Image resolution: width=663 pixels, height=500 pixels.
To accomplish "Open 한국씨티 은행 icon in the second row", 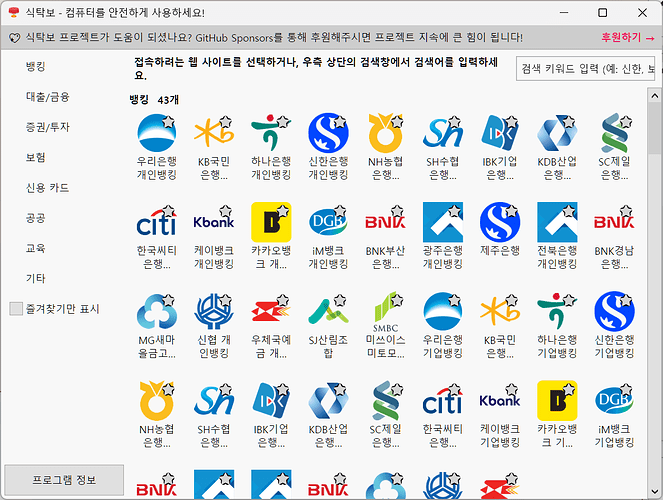I will click(156, 222).
